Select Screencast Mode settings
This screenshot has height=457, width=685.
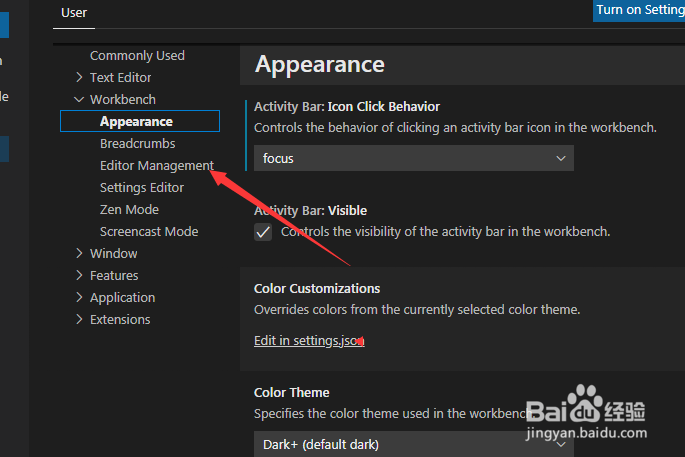coord(149,231)
